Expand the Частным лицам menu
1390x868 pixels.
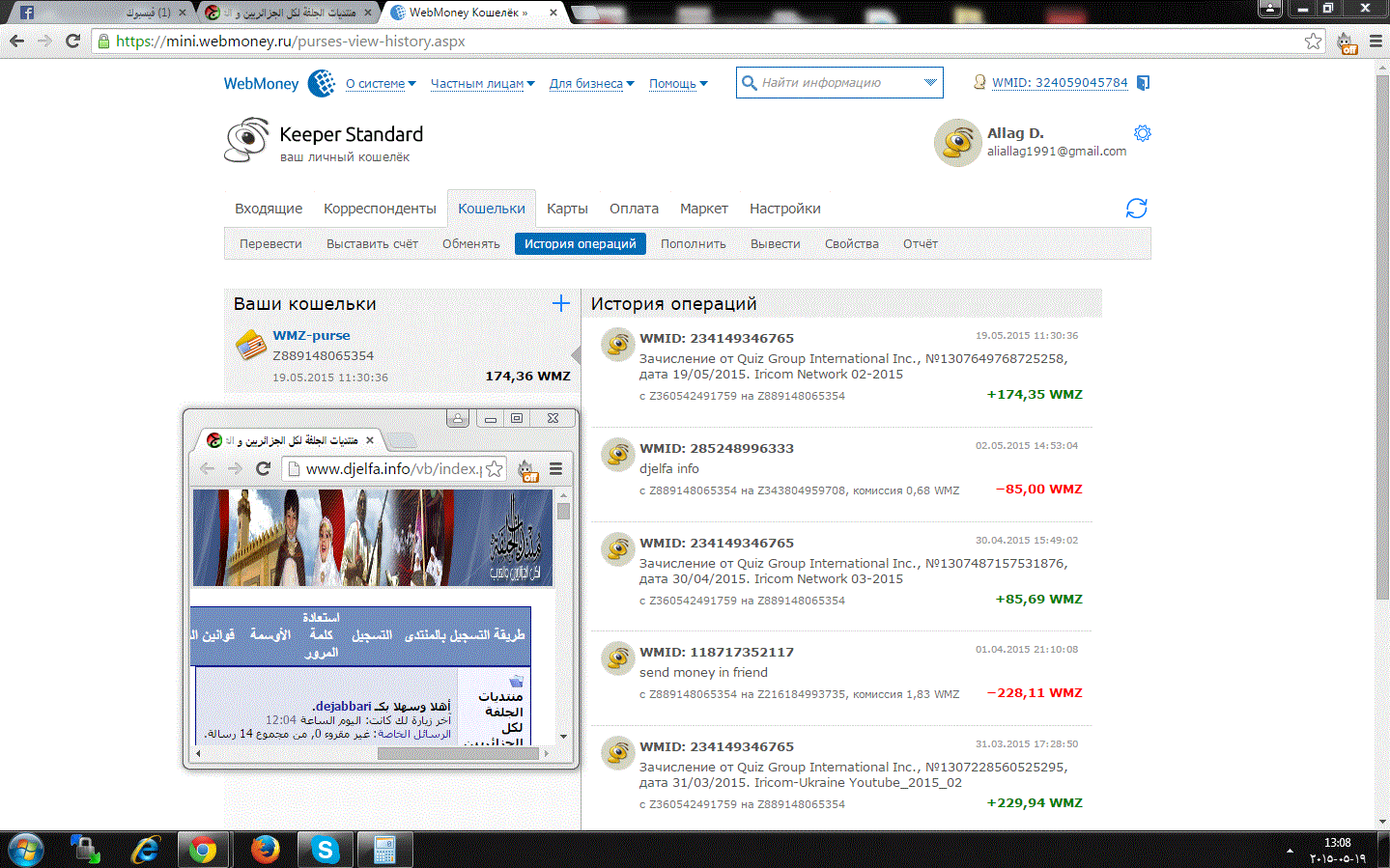[482, 84]
